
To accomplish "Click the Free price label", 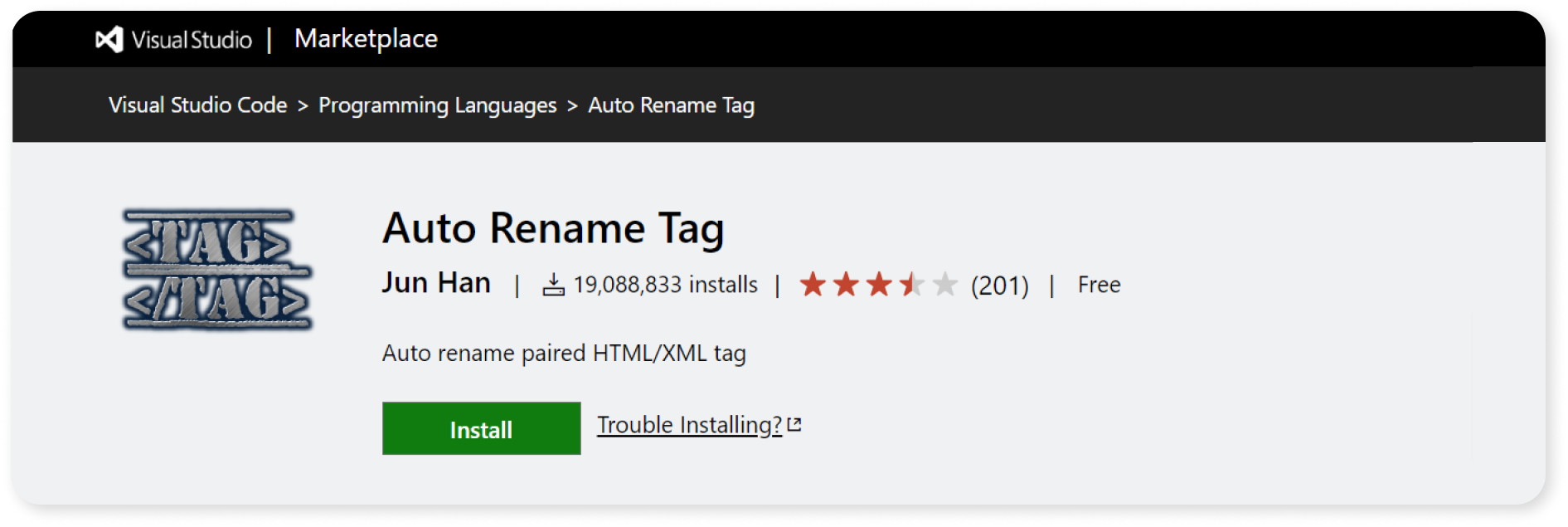I will 1099,285.
